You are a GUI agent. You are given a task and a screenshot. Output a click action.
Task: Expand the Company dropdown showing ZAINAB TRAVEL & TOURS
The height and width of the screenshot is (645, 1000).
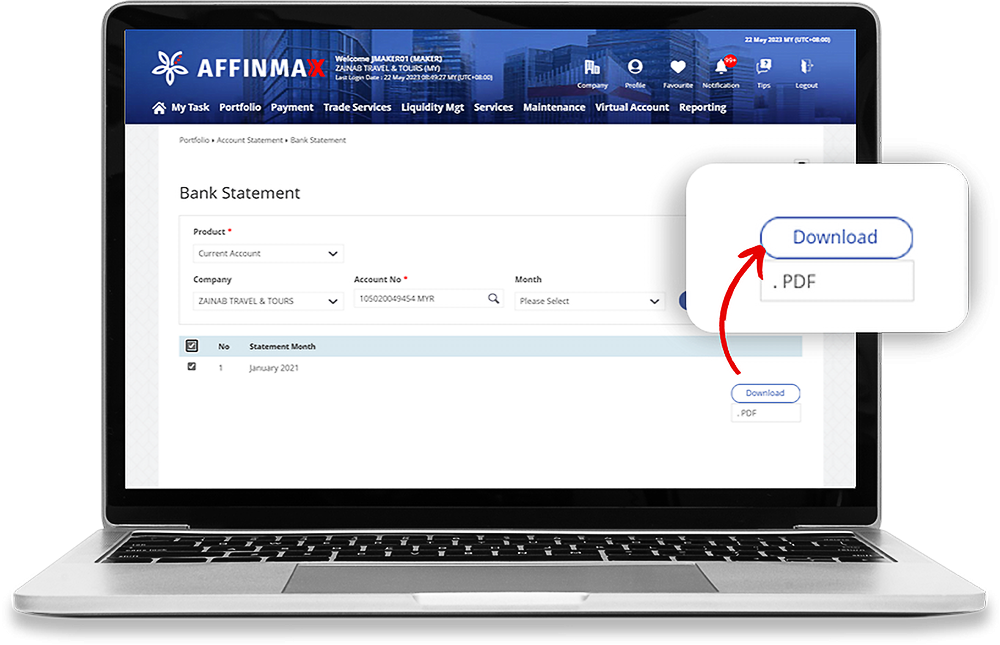tap(268, 301)
